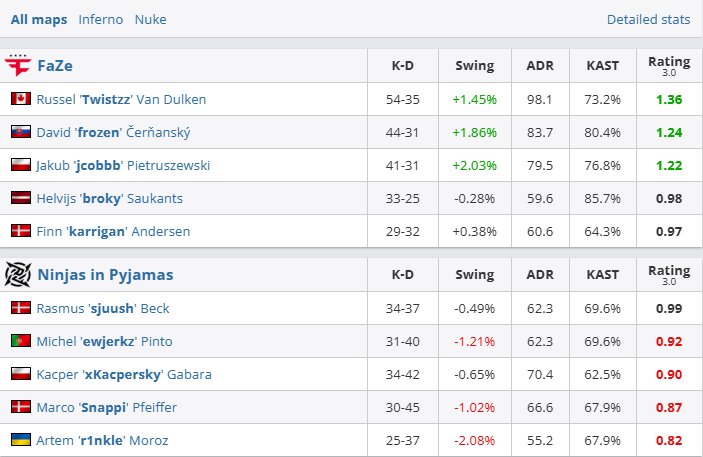Click the FaZe team logo icon

click(18, 66)
